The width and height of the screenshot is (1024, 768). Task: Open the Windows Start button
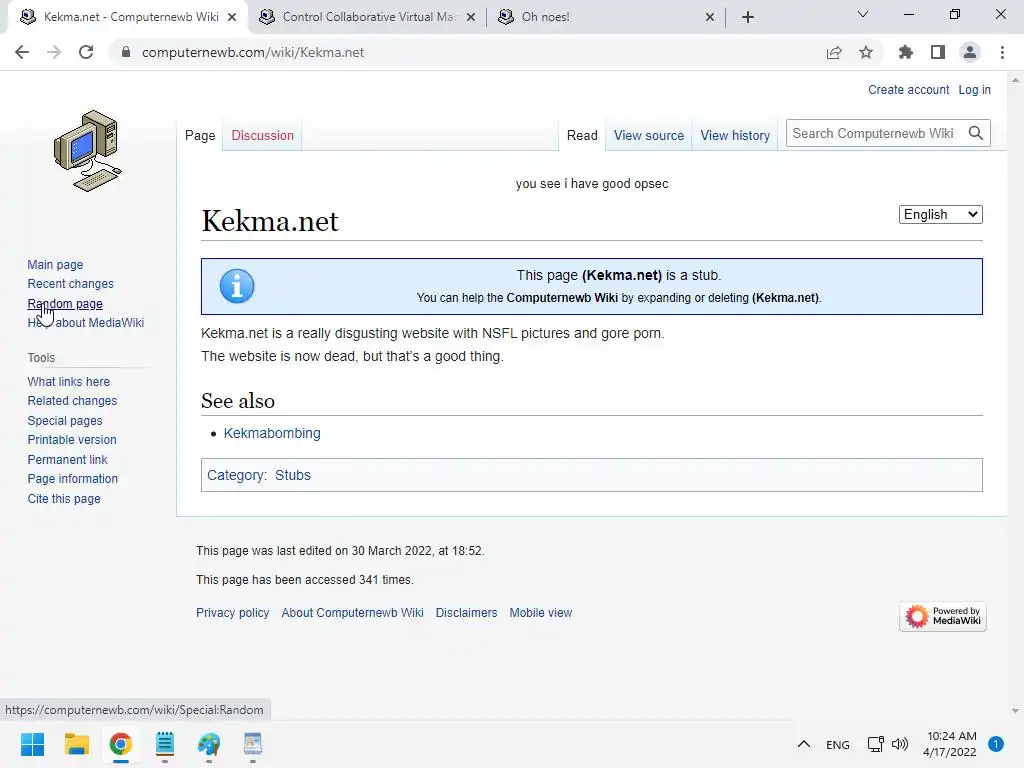33,744
